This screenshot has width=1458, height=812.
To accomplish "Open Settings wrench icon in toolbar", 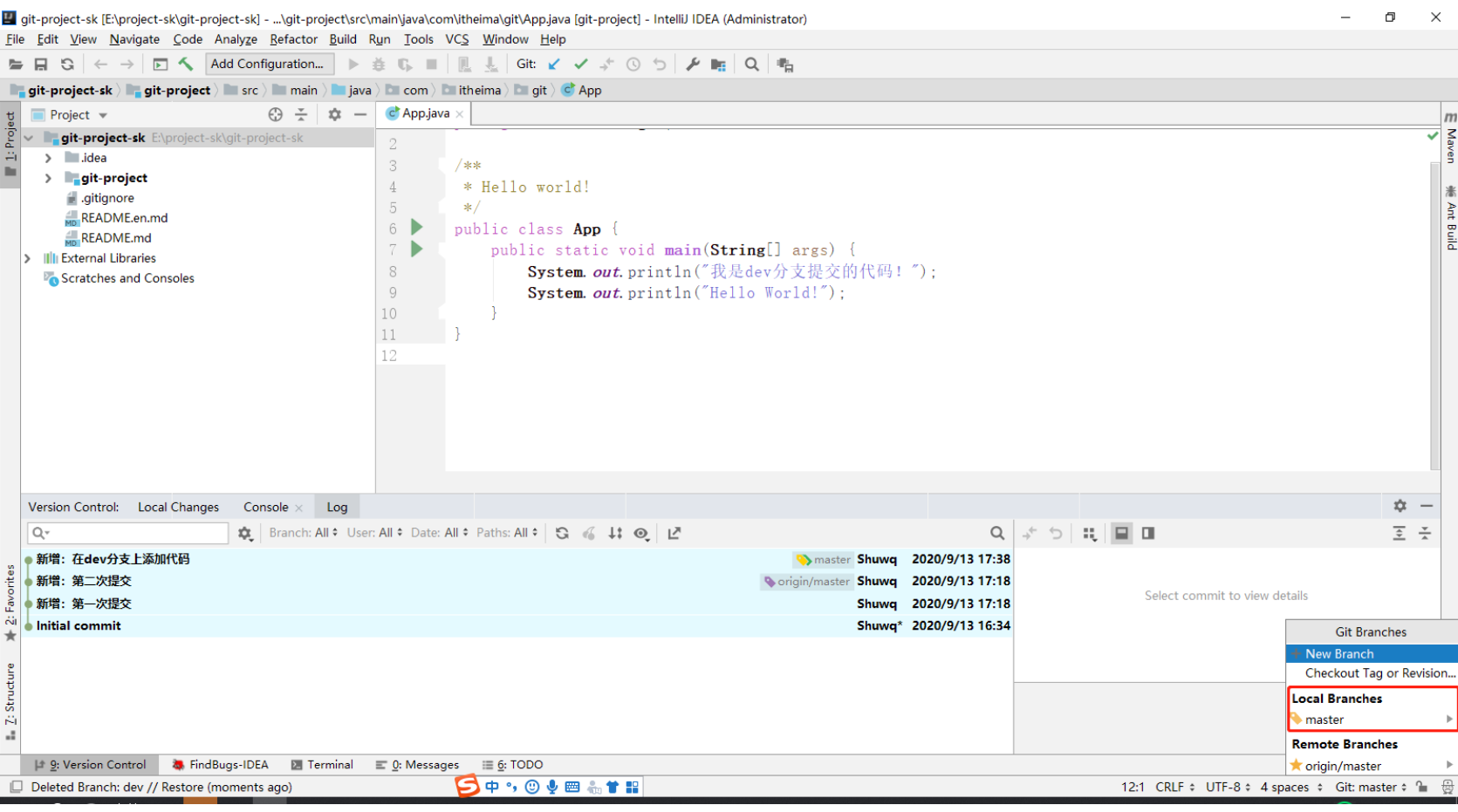I will 693,64.
